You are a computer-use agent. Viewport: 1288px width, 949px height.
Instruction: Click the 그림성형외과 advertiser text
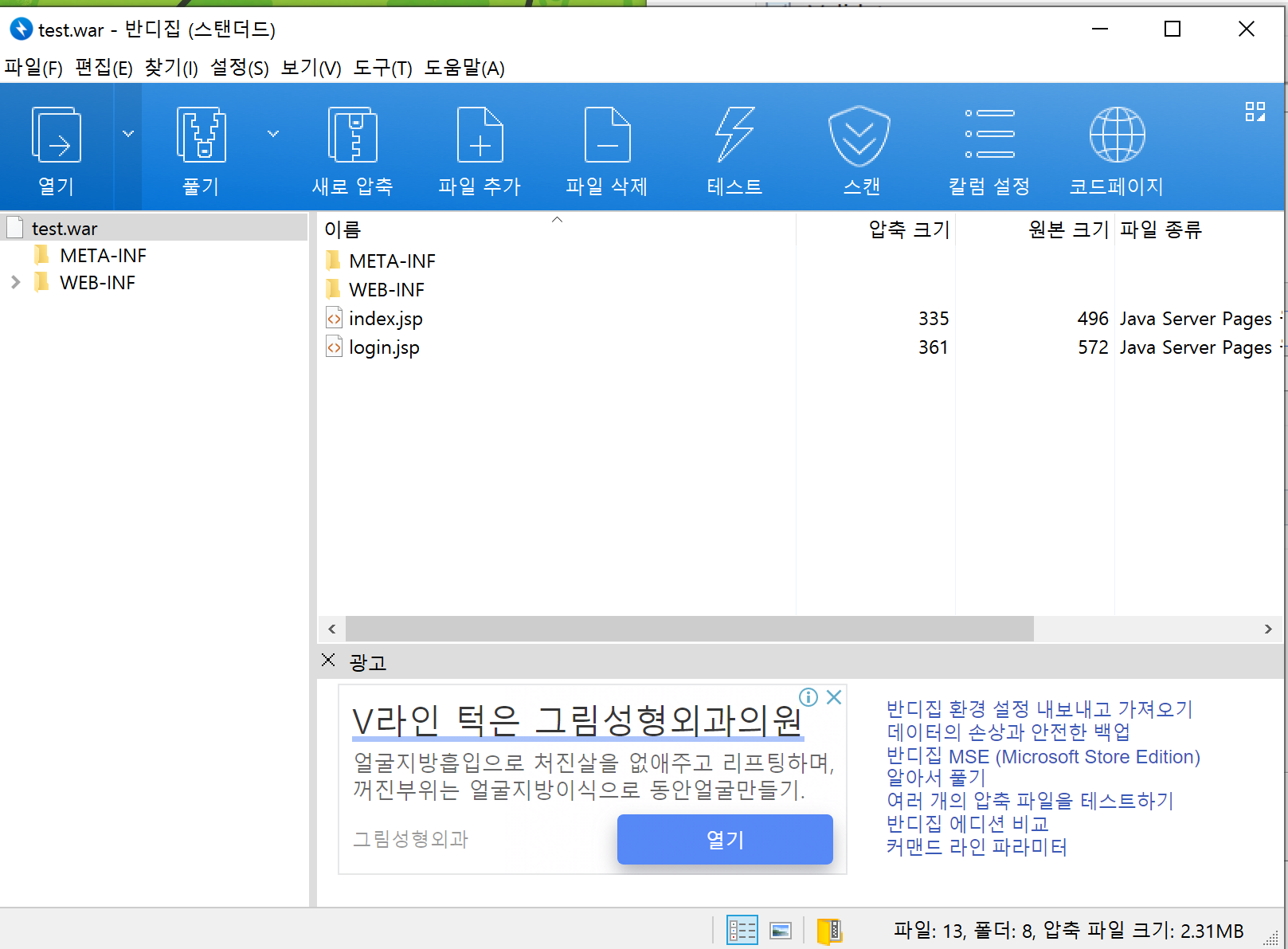410,839
